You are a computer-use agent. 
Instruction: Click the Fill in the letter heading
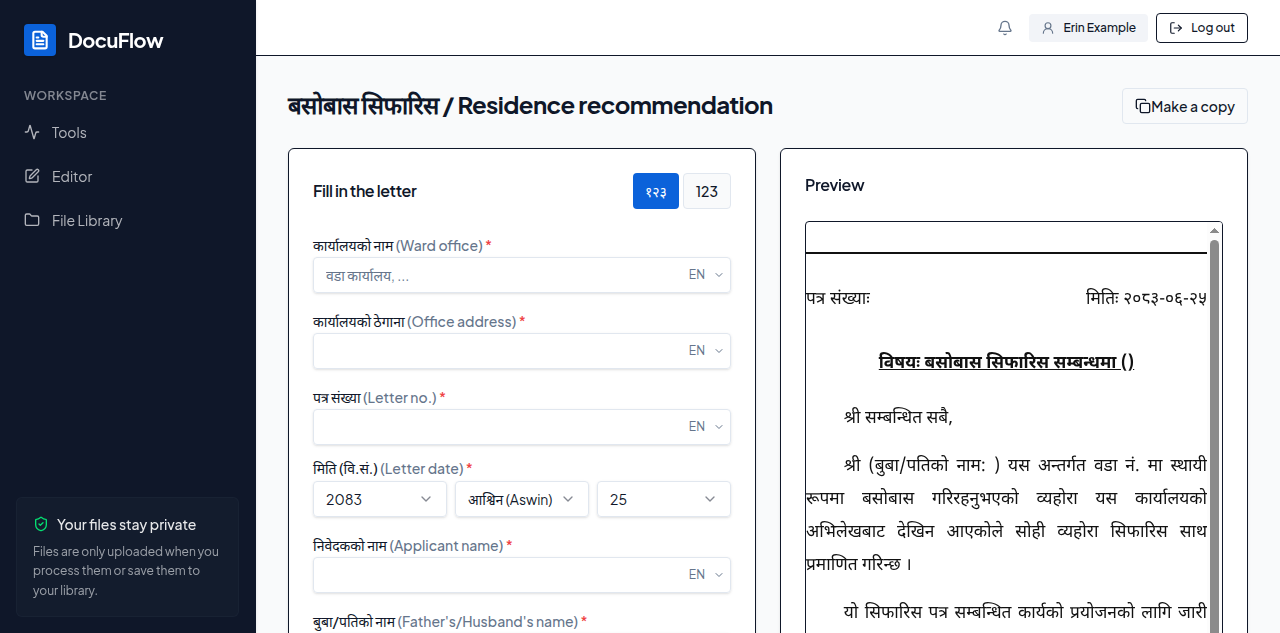365,191
